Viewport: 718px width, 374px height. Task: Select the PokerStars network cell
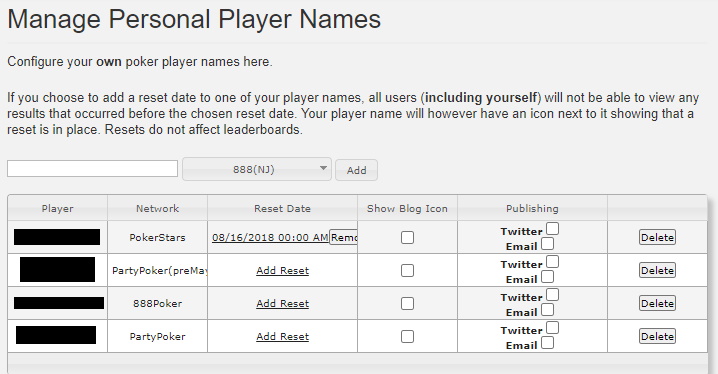pos(158,238)
